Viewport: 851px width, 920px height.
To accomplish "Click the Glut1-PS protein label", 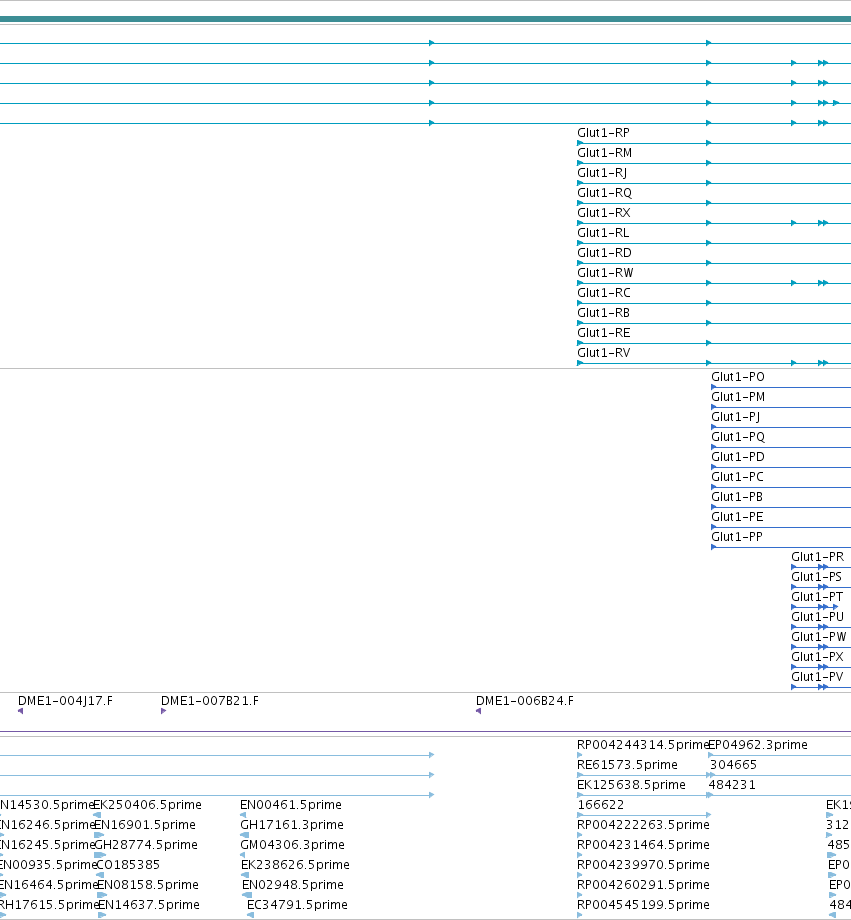I will pos(816,577).
